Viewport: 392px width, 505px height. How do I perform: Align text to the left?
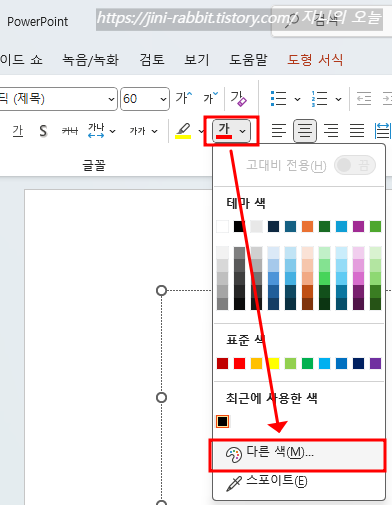279,131
